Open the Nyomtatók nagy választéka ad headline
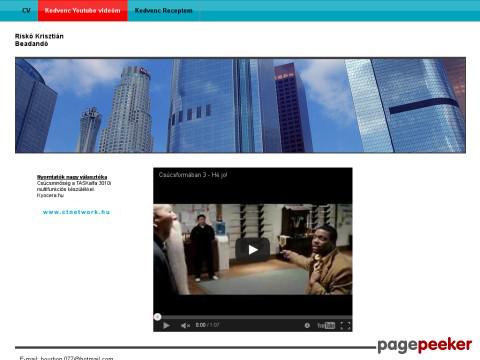Viewport: 480px width, 360px height. (x=72, y=177)
